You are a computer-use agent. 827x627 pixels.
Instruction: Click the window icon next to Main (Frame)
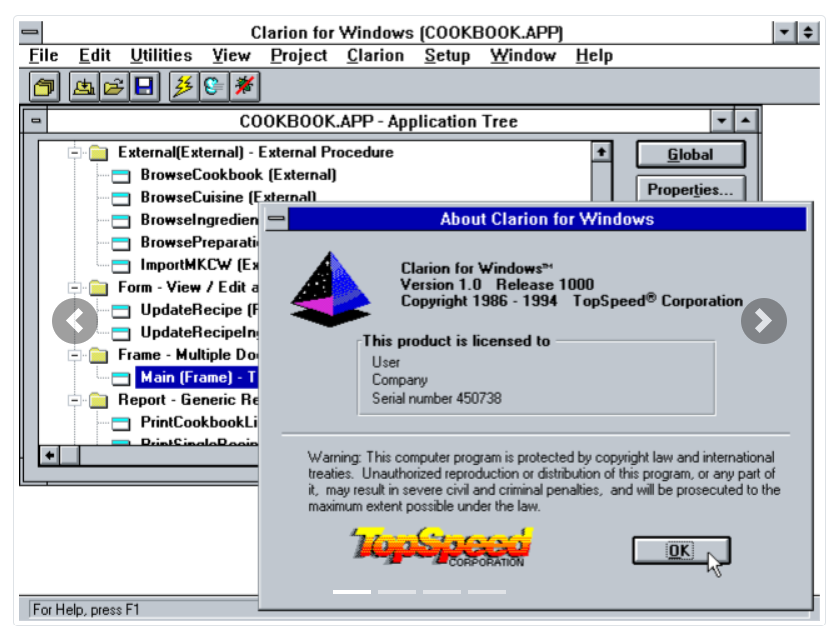click(x=121, y=378)
